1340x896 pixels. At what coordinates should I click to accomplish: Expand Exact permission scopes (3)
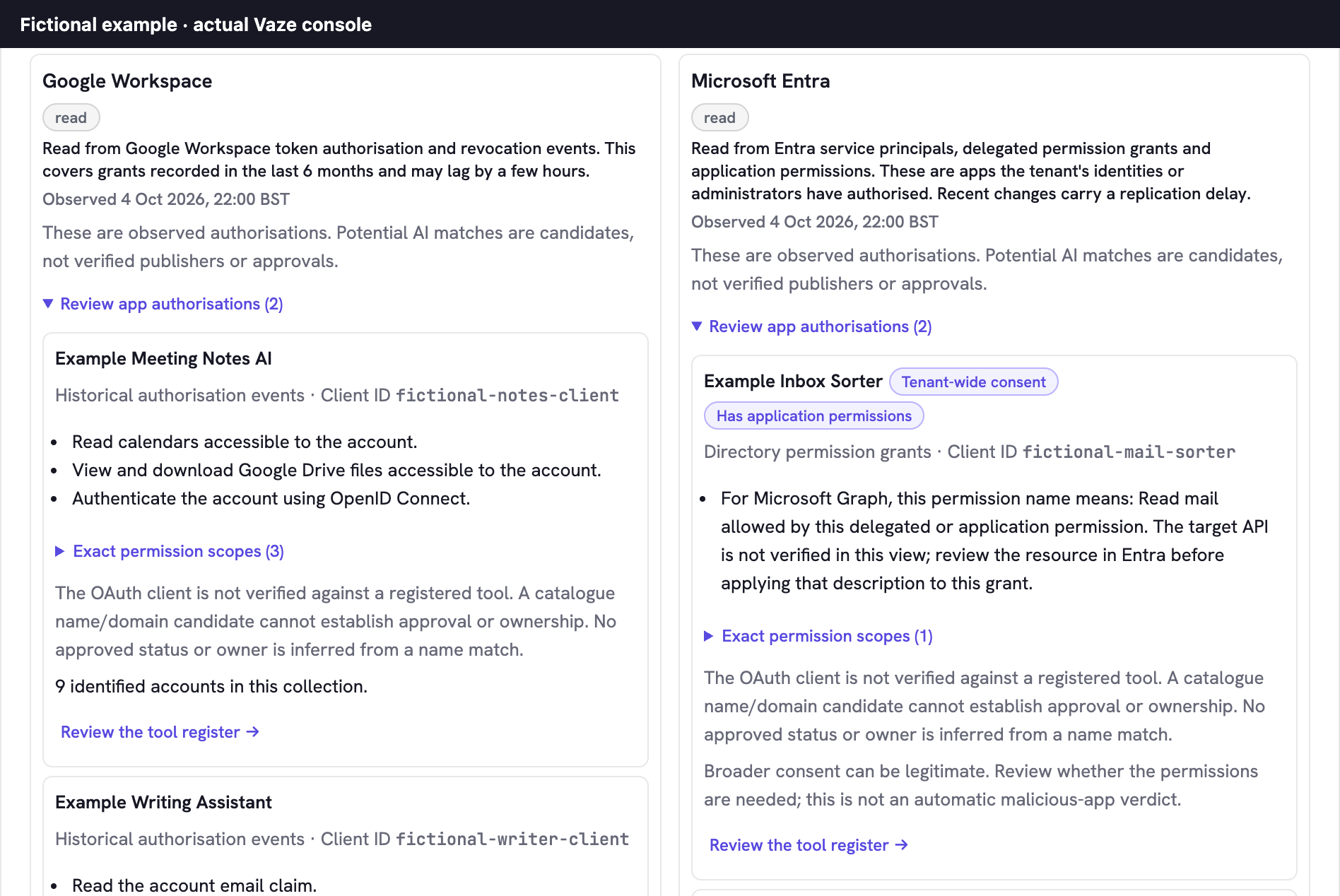coord(170,551)
